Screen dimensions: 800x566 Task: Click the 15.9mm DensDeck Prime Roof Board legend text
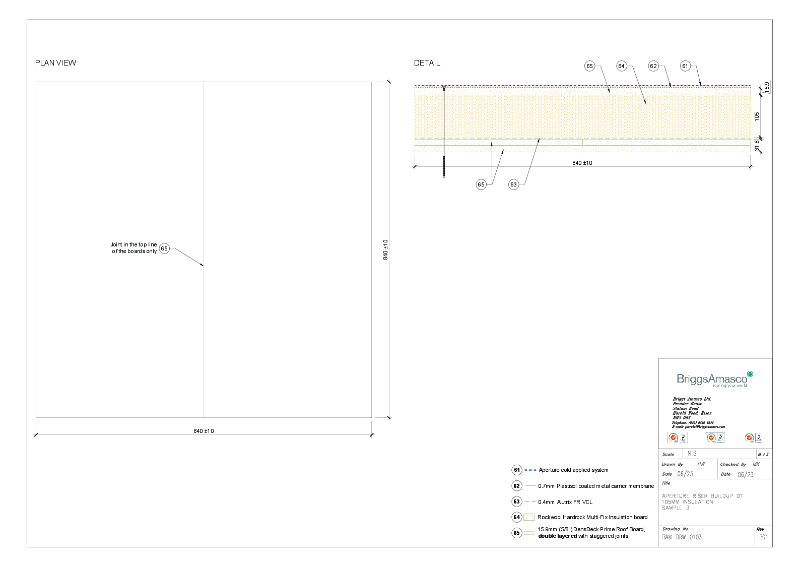tap(591, 533)
